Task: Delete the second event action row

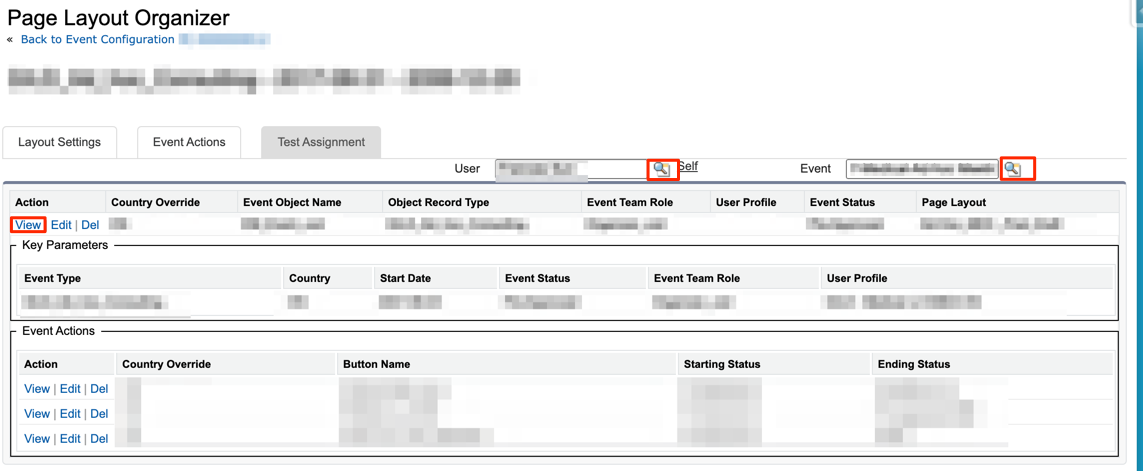Action: (99, 414)
